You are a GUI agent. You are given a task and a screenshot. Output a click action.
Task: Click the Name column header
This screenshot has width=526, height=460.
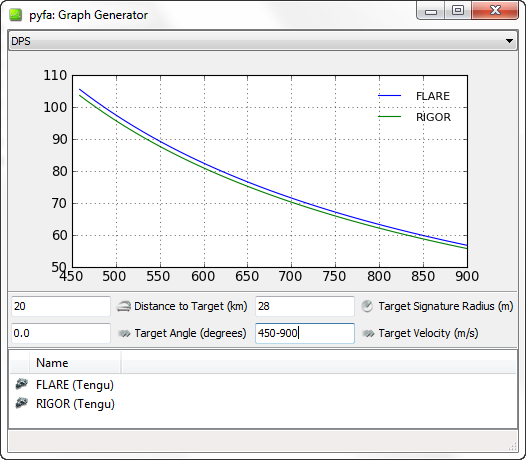(75, 363)
